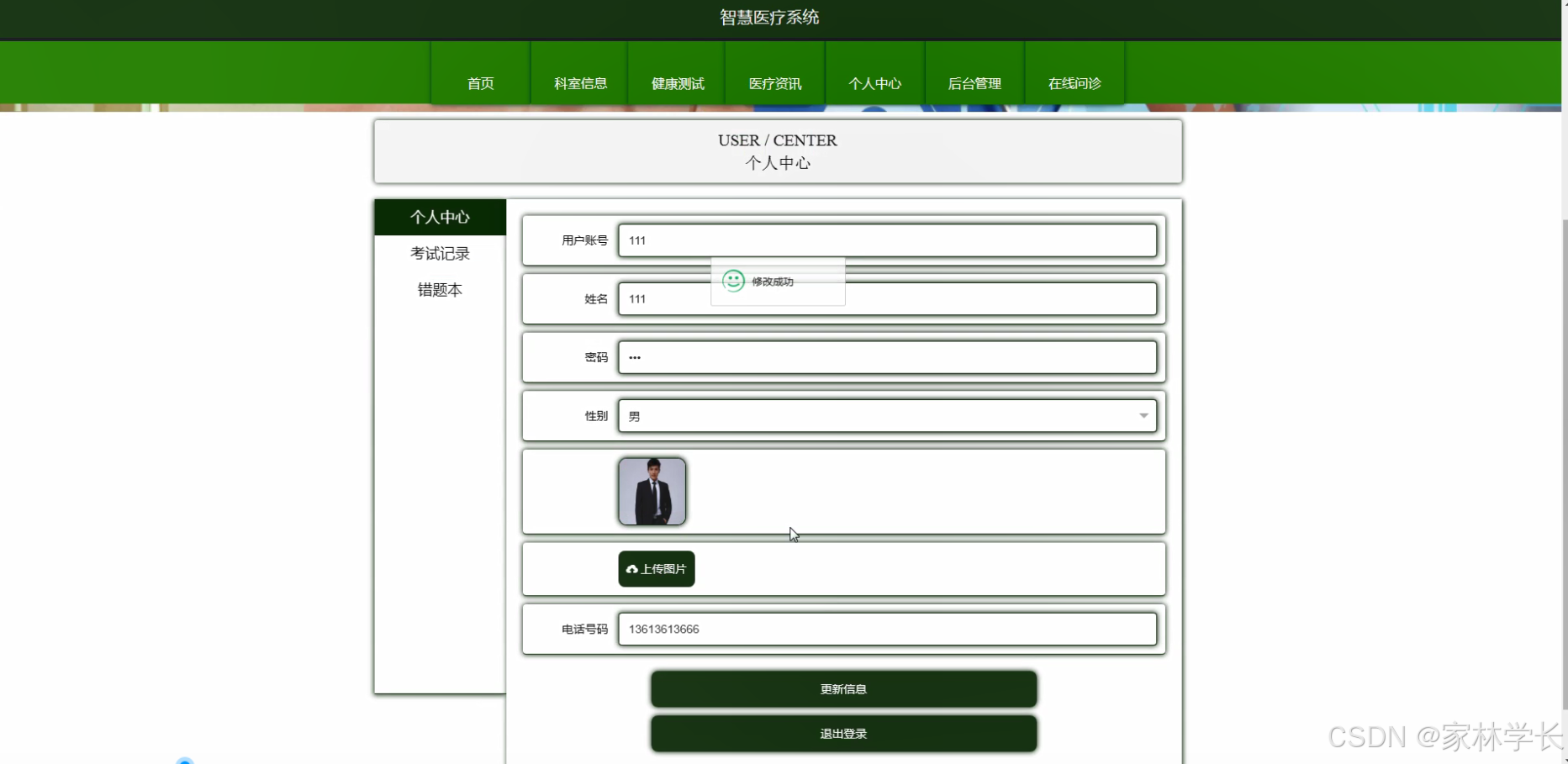Switch to the 医疗资讯 tab
1568x764 pixels.
click(775, 83)
